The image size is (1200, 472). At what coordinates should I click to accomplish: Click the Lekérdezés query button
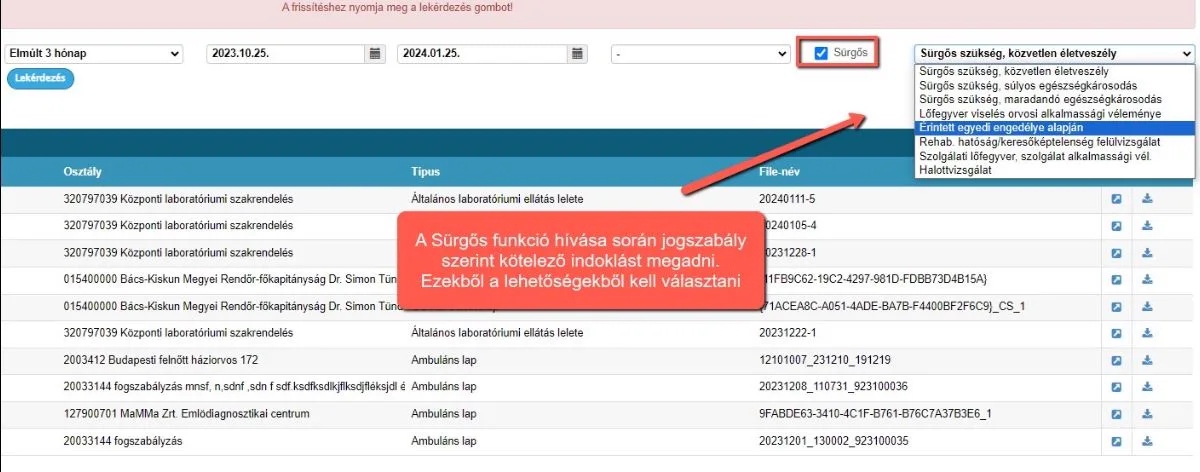coord(40,78)
